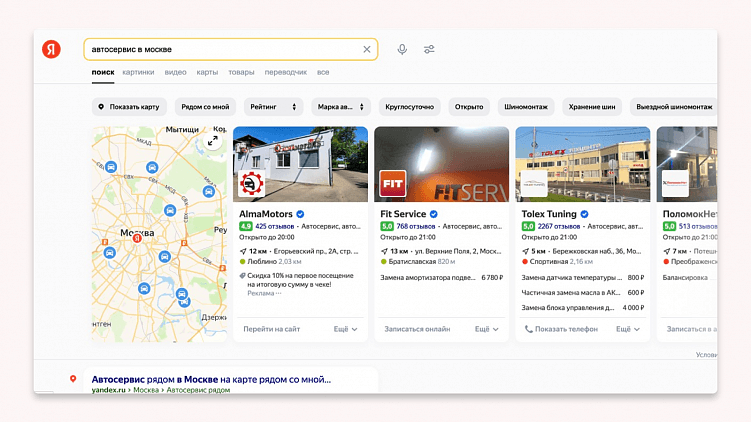Open the 768 отзывов reviews link
Image resolution: width=751 pixels, height=422 pixels.
click(x=416, y=226)
